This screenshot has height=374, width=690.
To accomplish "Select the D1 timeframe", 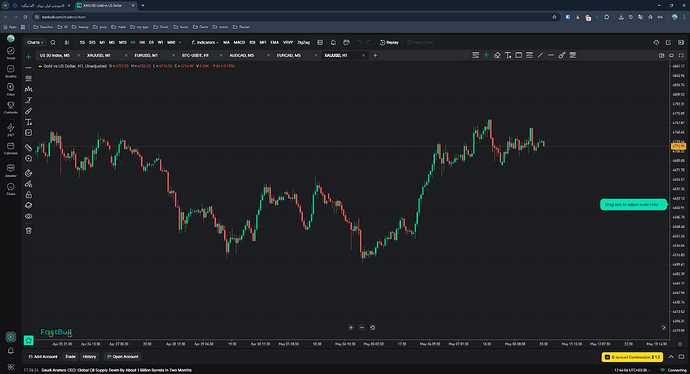I will click(x=151, y=43).
